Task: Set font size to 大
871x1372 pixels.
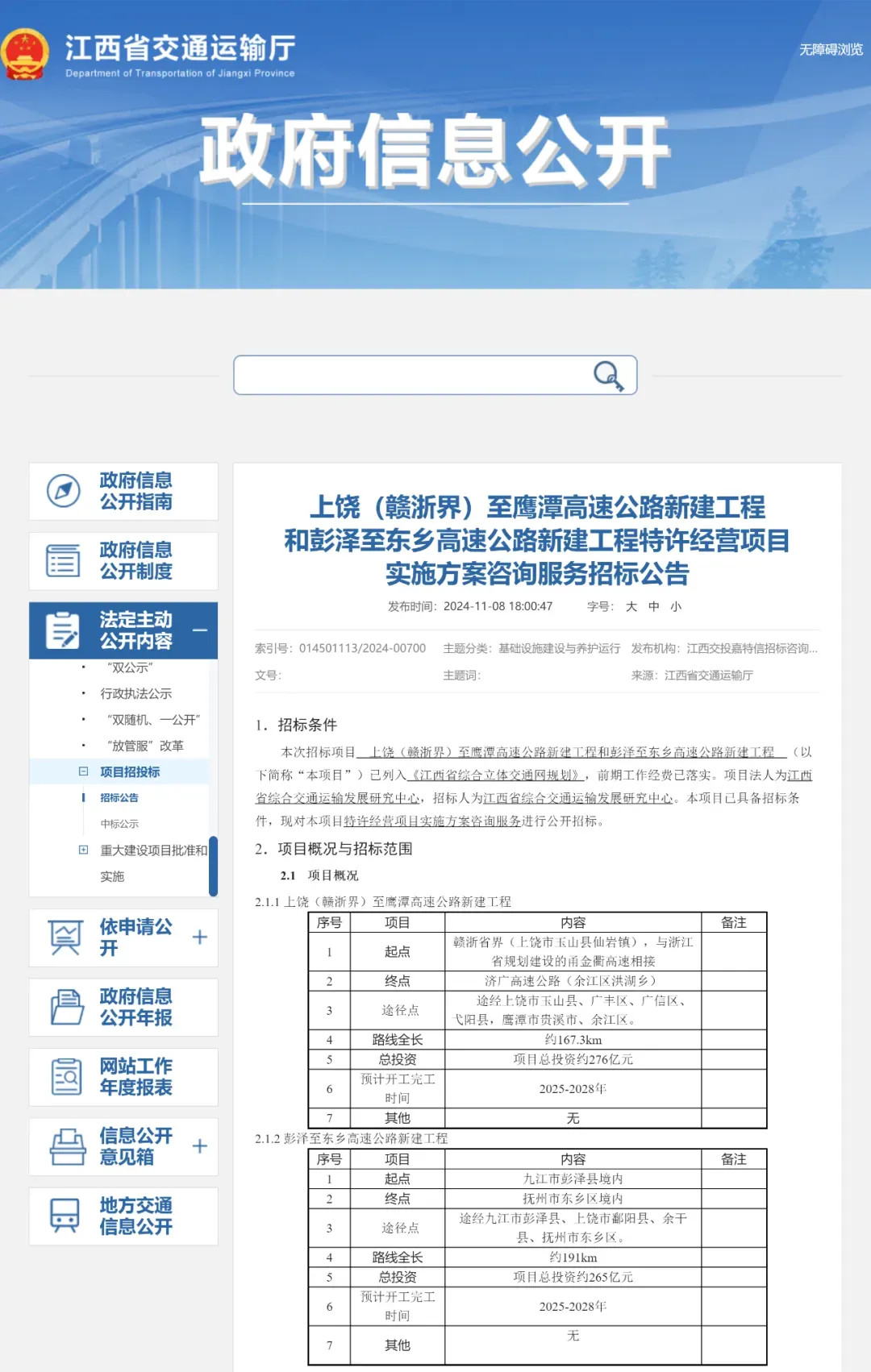Action: pyautogui.click(x=631, y=606)
